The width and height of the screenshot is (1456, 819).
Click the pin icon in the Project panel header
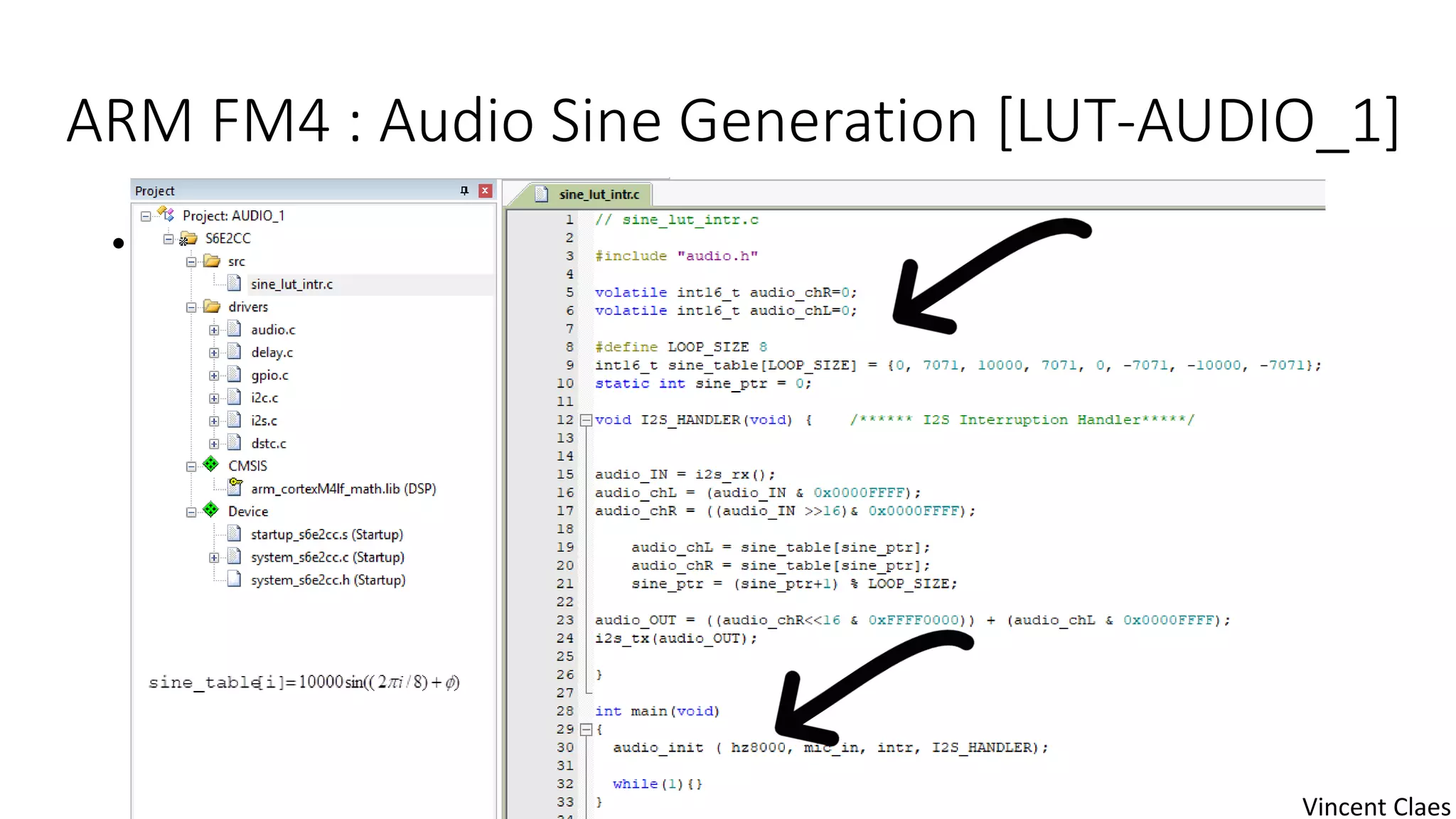pyautogui.click(x=464, y=191)
